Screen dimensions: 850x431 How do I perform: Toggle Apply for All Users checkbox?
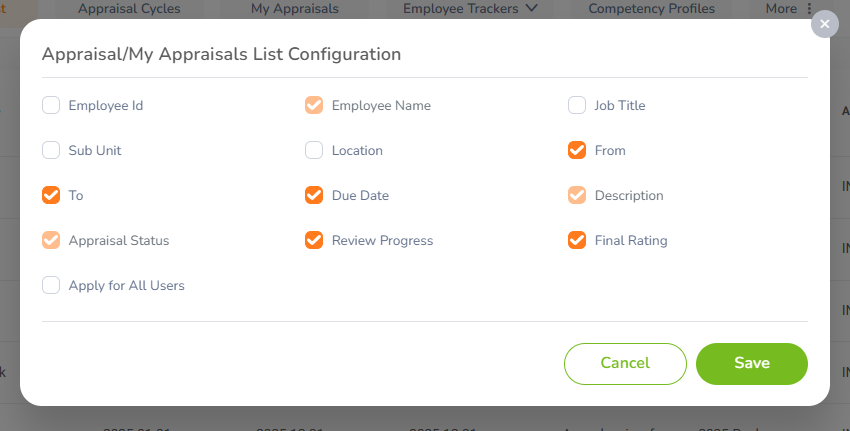pos(51,285)
